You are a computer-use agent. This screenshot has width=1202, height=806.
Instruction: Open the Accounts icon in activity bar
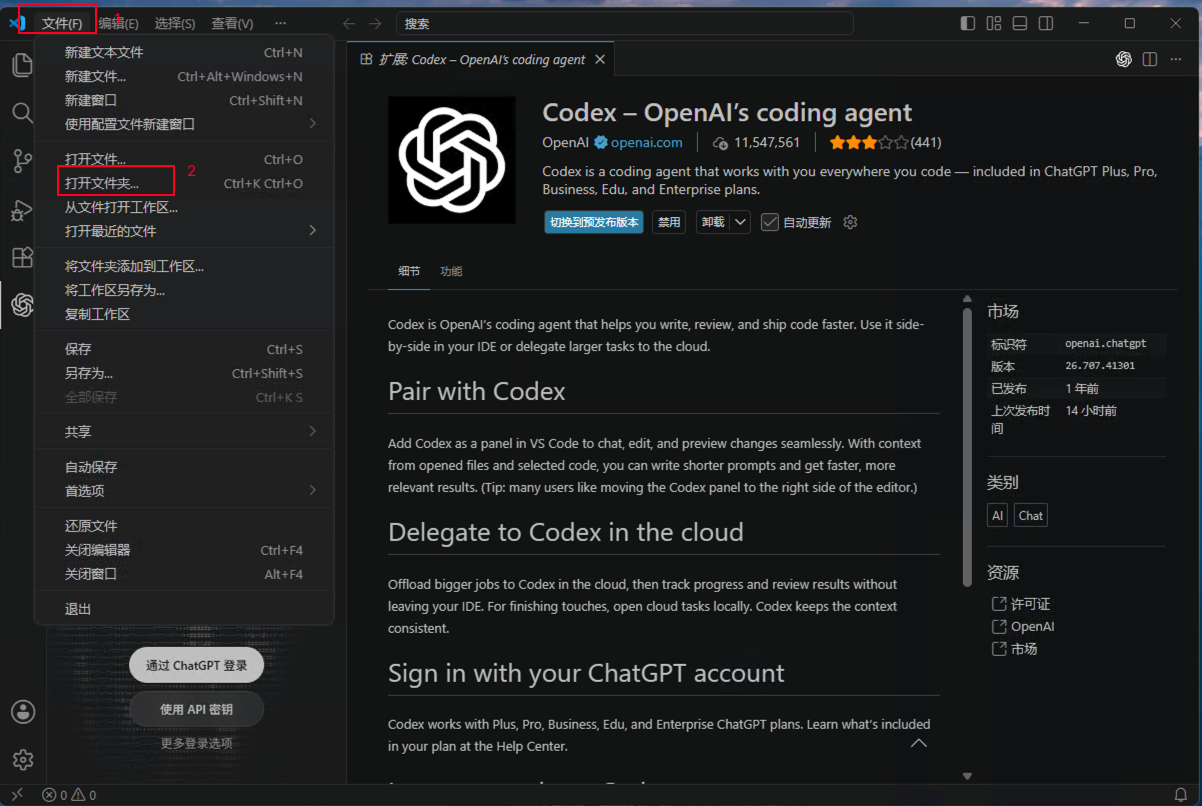22,712
